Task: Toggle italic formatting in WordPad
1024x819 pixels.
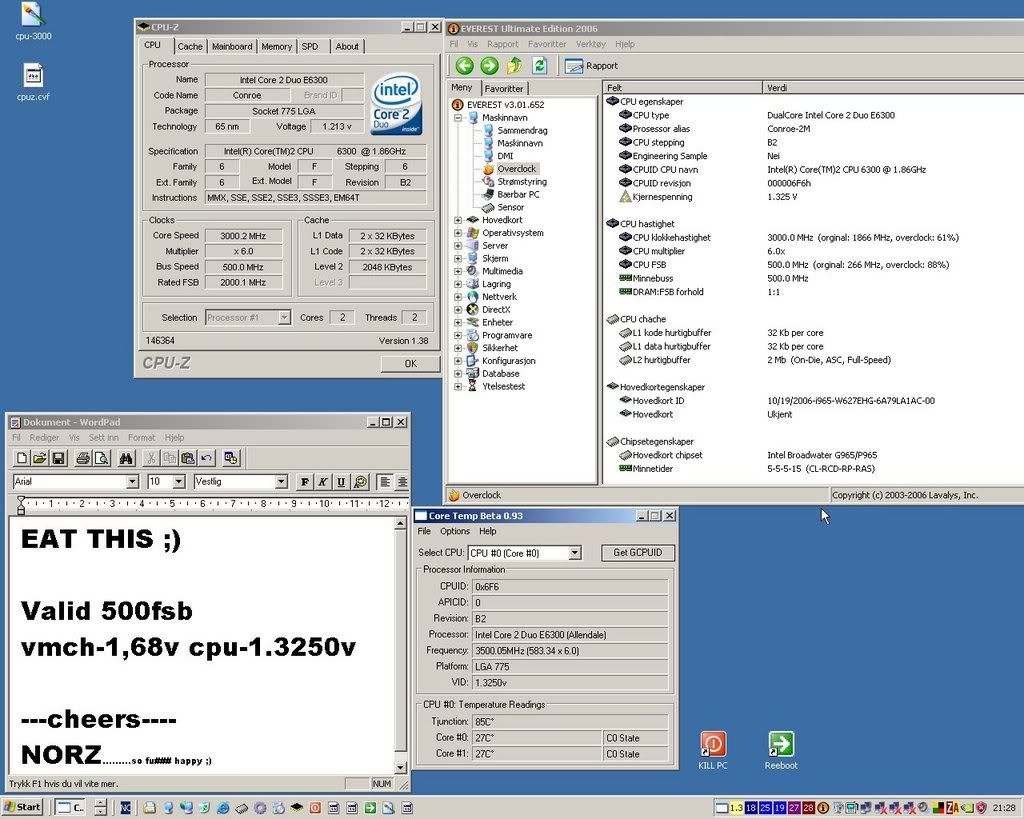Action: (x=323, y=482)
